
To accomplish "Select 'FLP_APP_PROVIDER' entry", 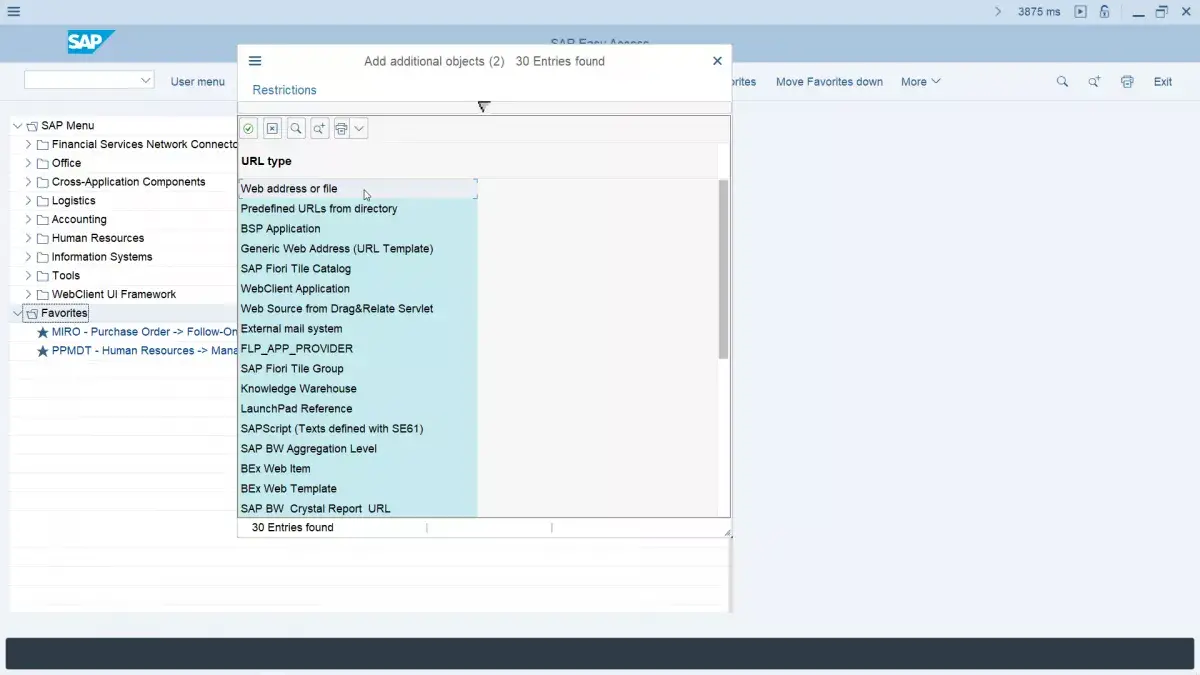I will pos(358,349).
